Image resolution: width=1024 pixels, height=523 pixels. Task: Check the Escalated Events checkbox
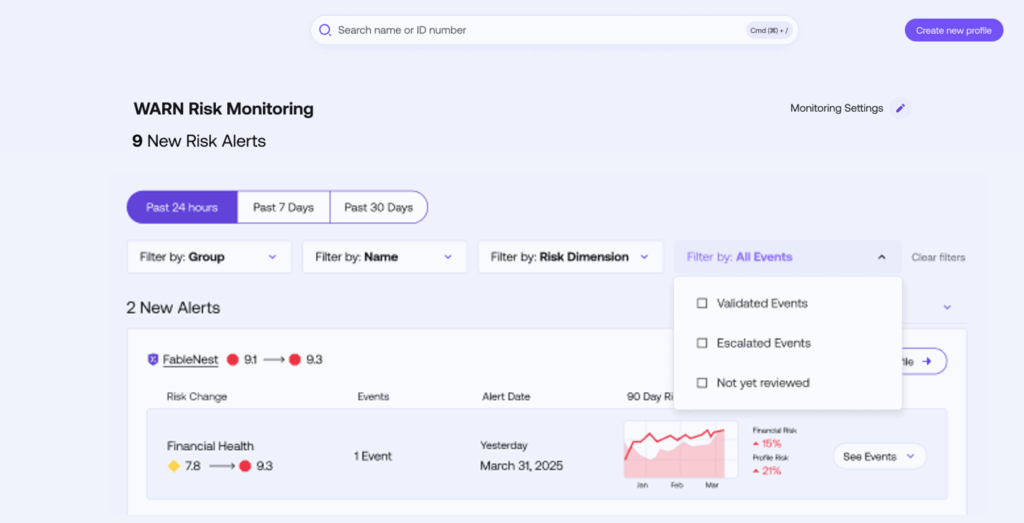click(x=702, y=343)
